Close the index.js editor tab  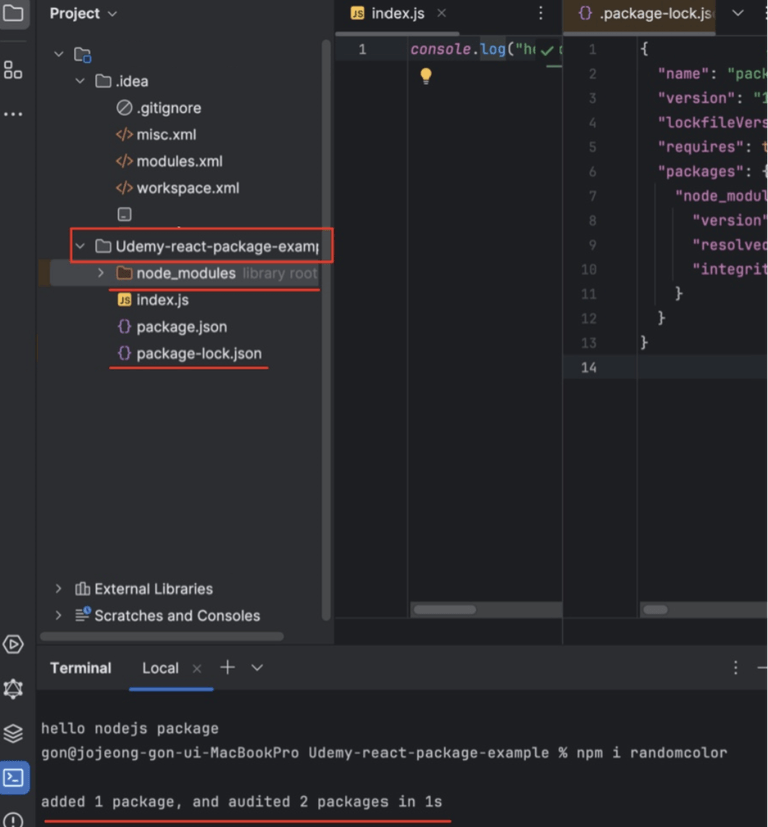[x=441, y=13]
